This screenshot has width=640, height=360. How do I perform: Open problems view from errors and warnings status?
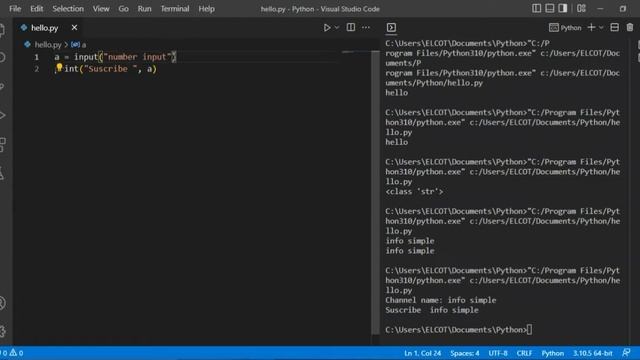coord(12,353)
